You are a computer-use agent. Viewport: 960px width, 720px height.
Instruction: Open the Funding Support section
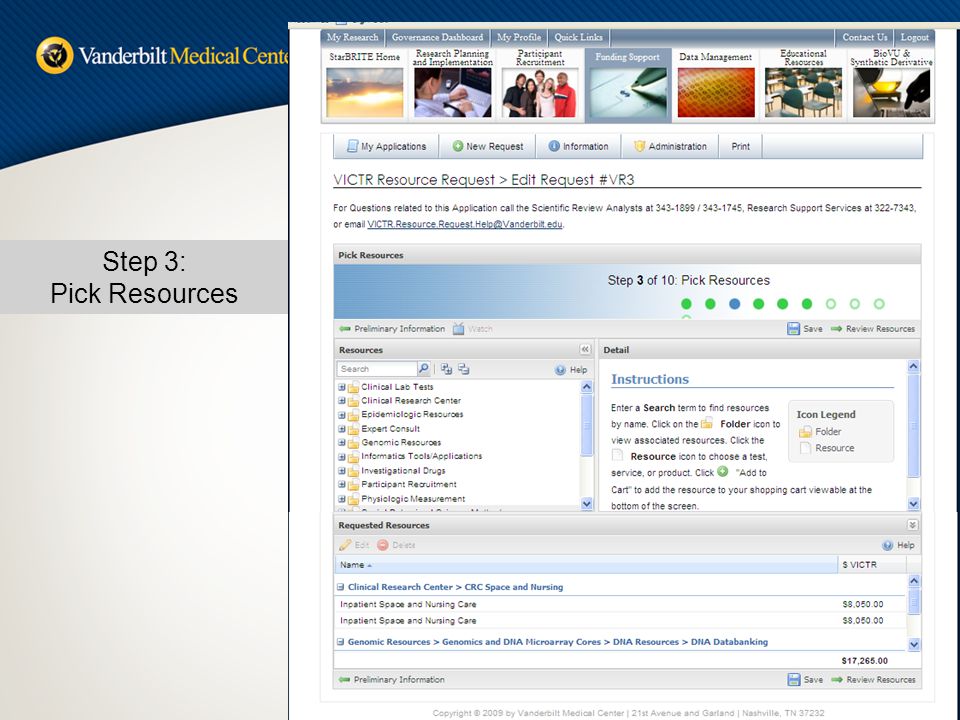click(628, 84)
